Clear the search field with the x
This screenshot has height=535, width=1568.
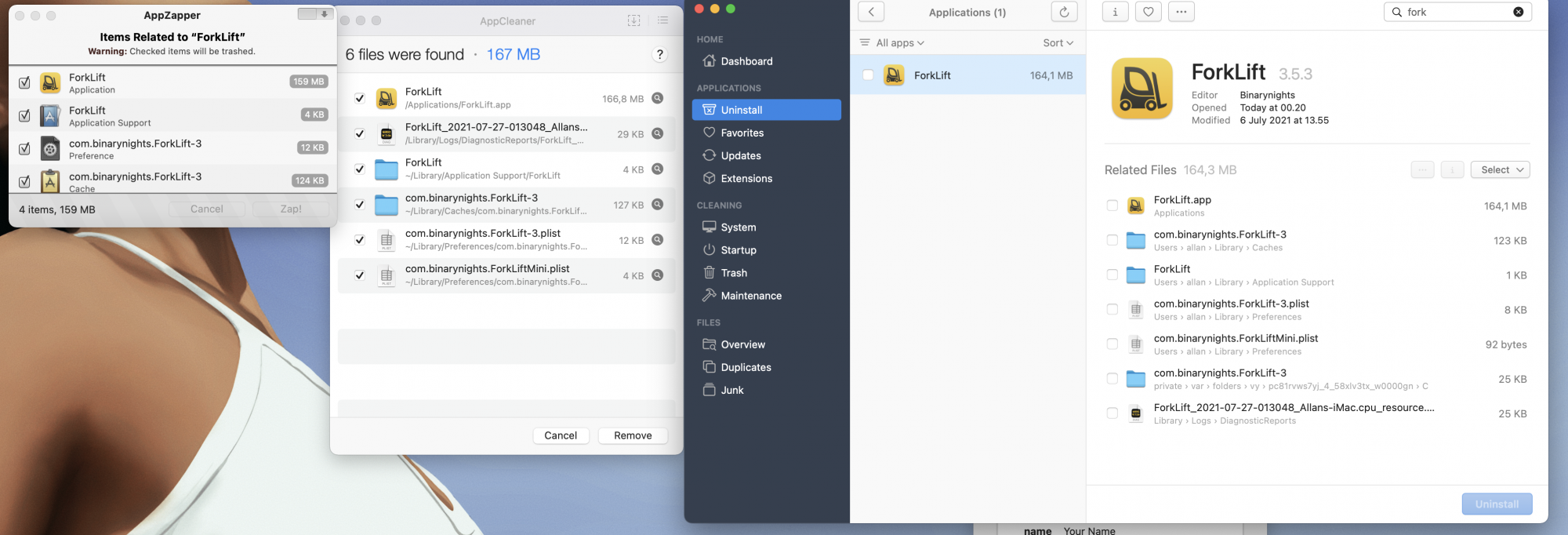pyautogui.click(x=1519, y=12)
